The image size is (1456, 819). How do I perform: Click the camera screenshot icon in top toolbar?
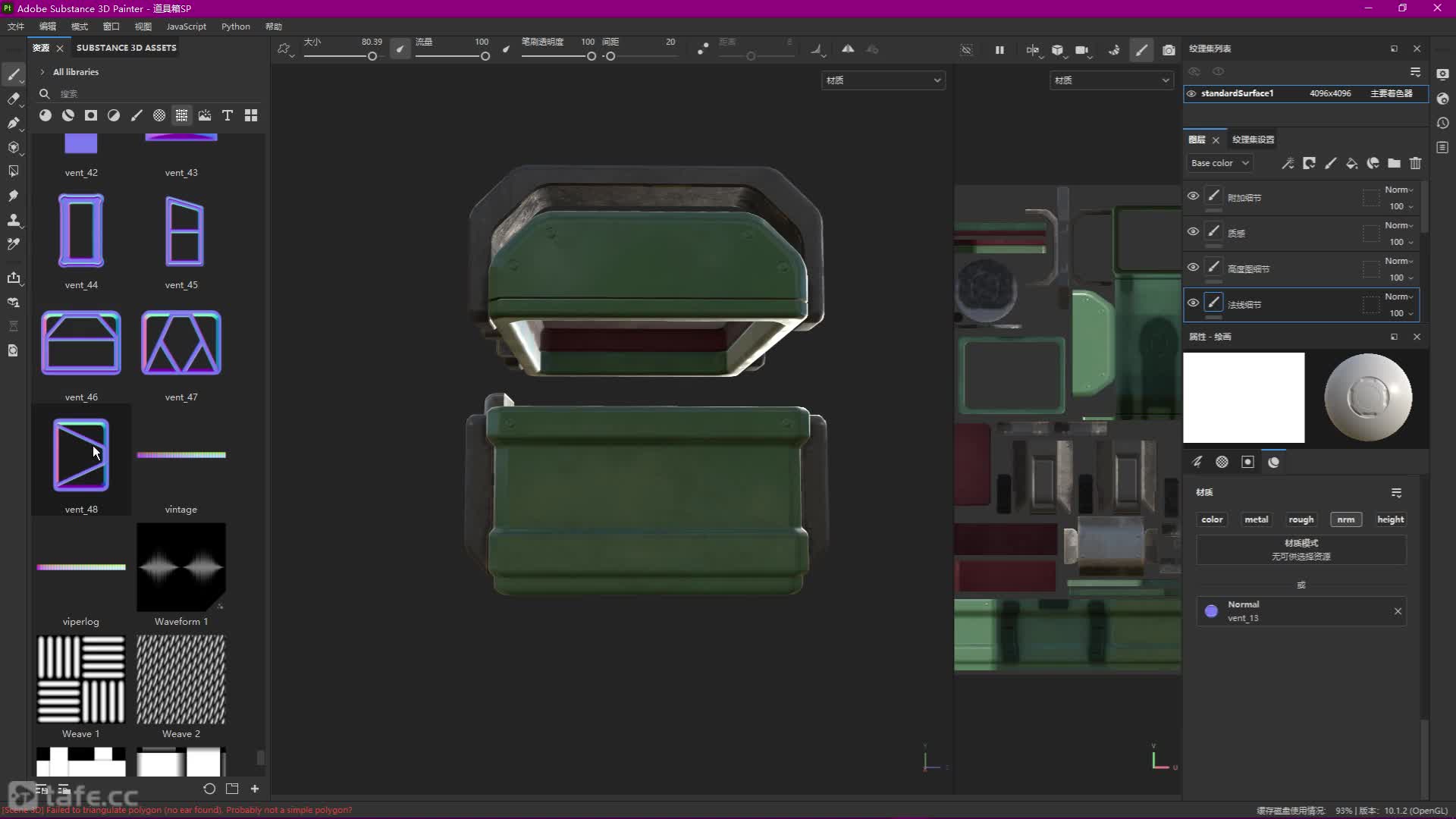pyautogui.click(x=1169, y=50)
